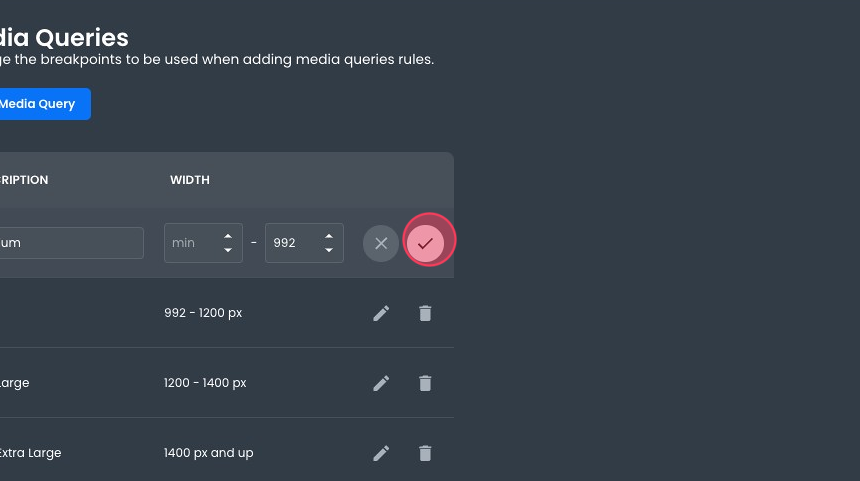Screen dimensions: 860x481
Task: Click the description text input field
Action: (70, 243)
